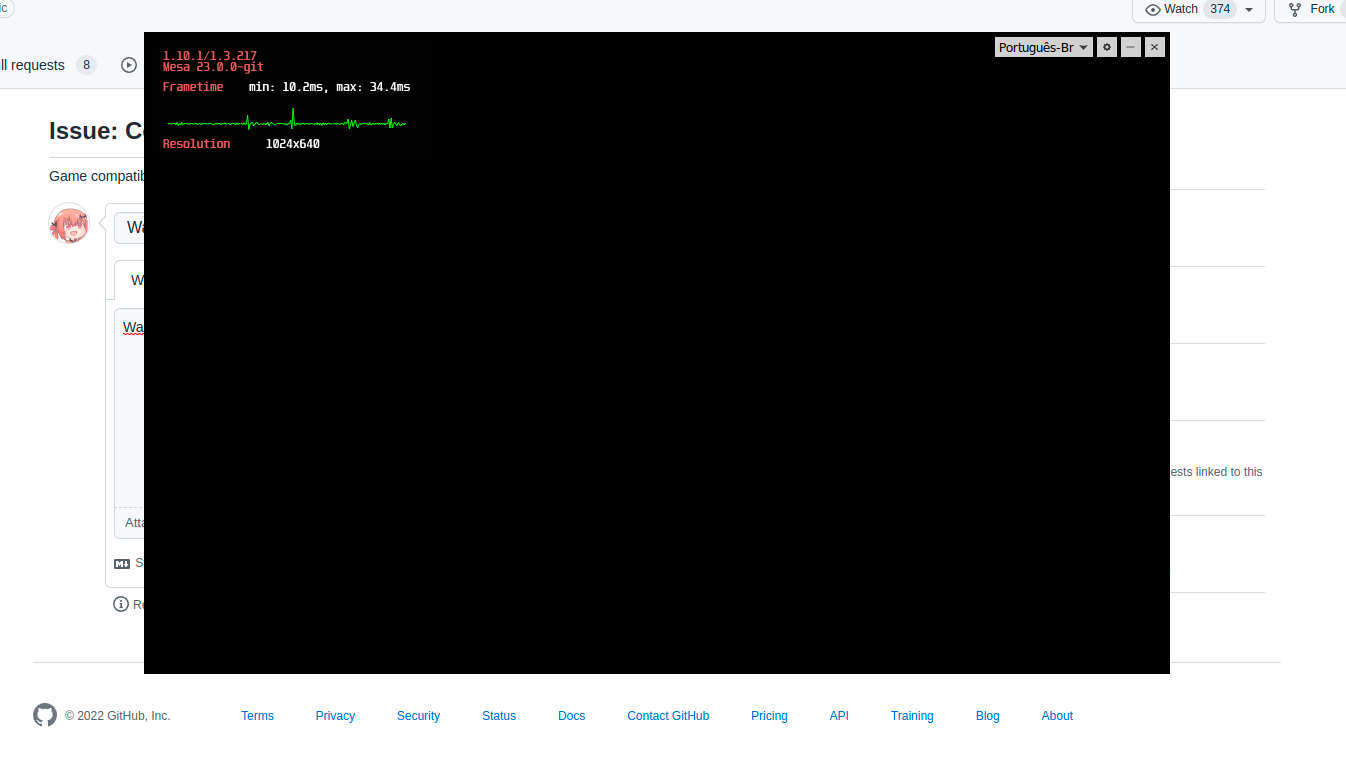Open the About footer link
The height and width of the screenshot is (770, 1346).
click(1057, 716)
